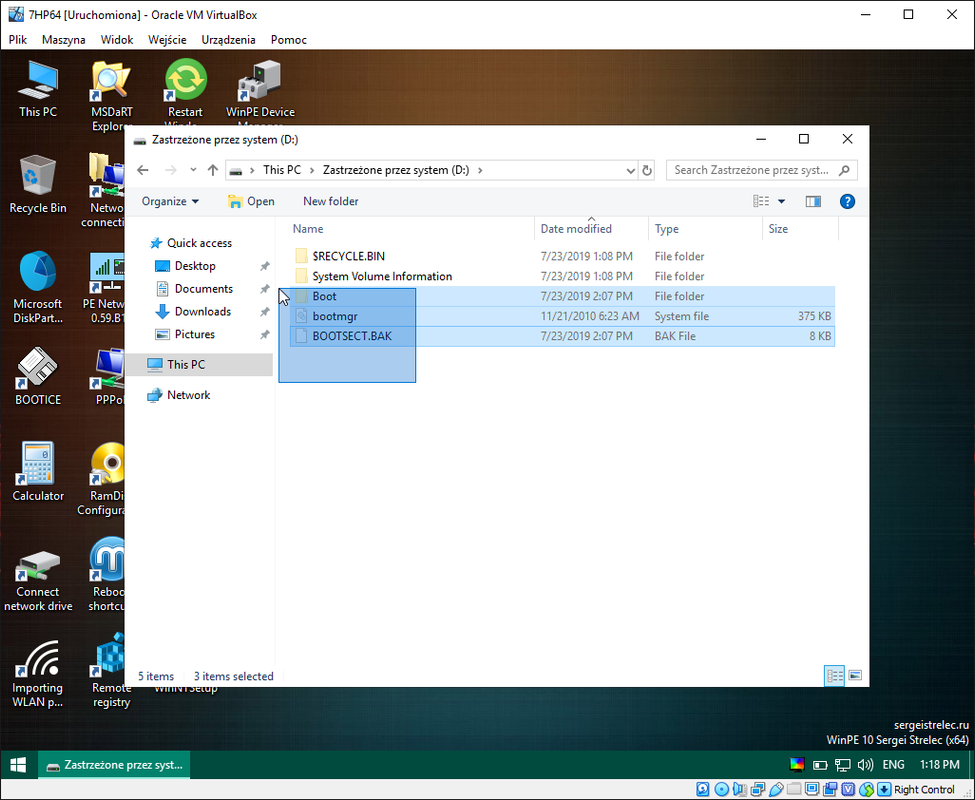Open the Plik menu in VirtualBox
Screen dimensions: 975x800
(x=18, y=39)
